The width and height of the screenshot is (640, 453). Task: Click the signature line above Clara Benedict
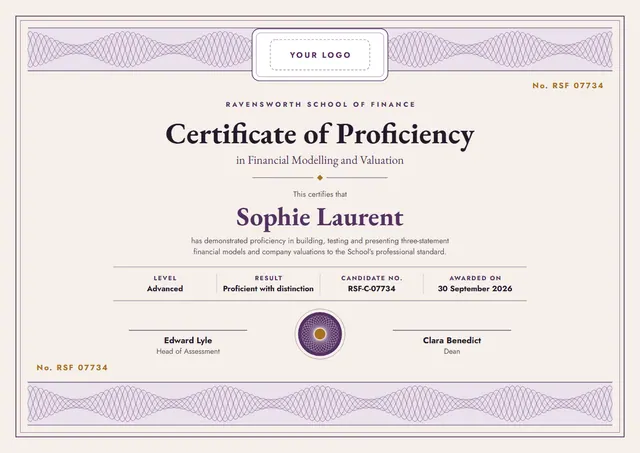click(452, 330)
